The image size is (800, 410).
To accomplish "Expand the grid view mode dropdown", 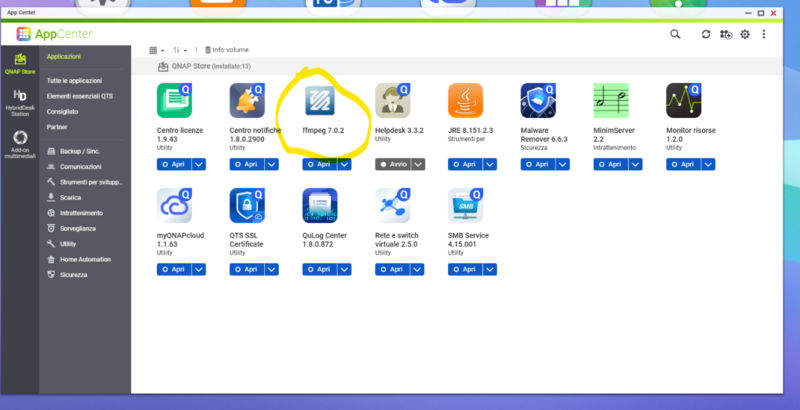I will click(157, 49).
